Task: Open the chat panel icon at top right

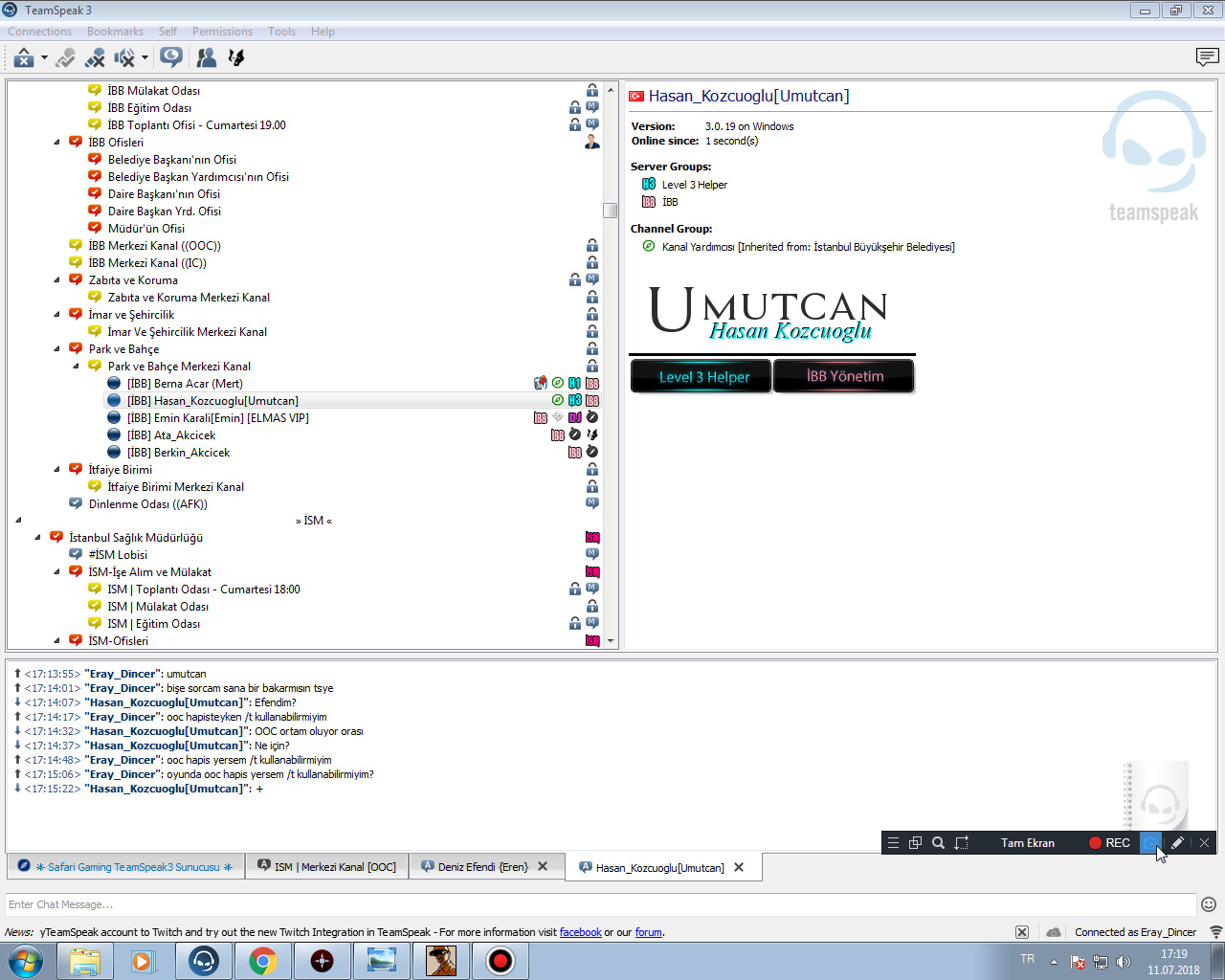Action: [x=1207, y=57]
